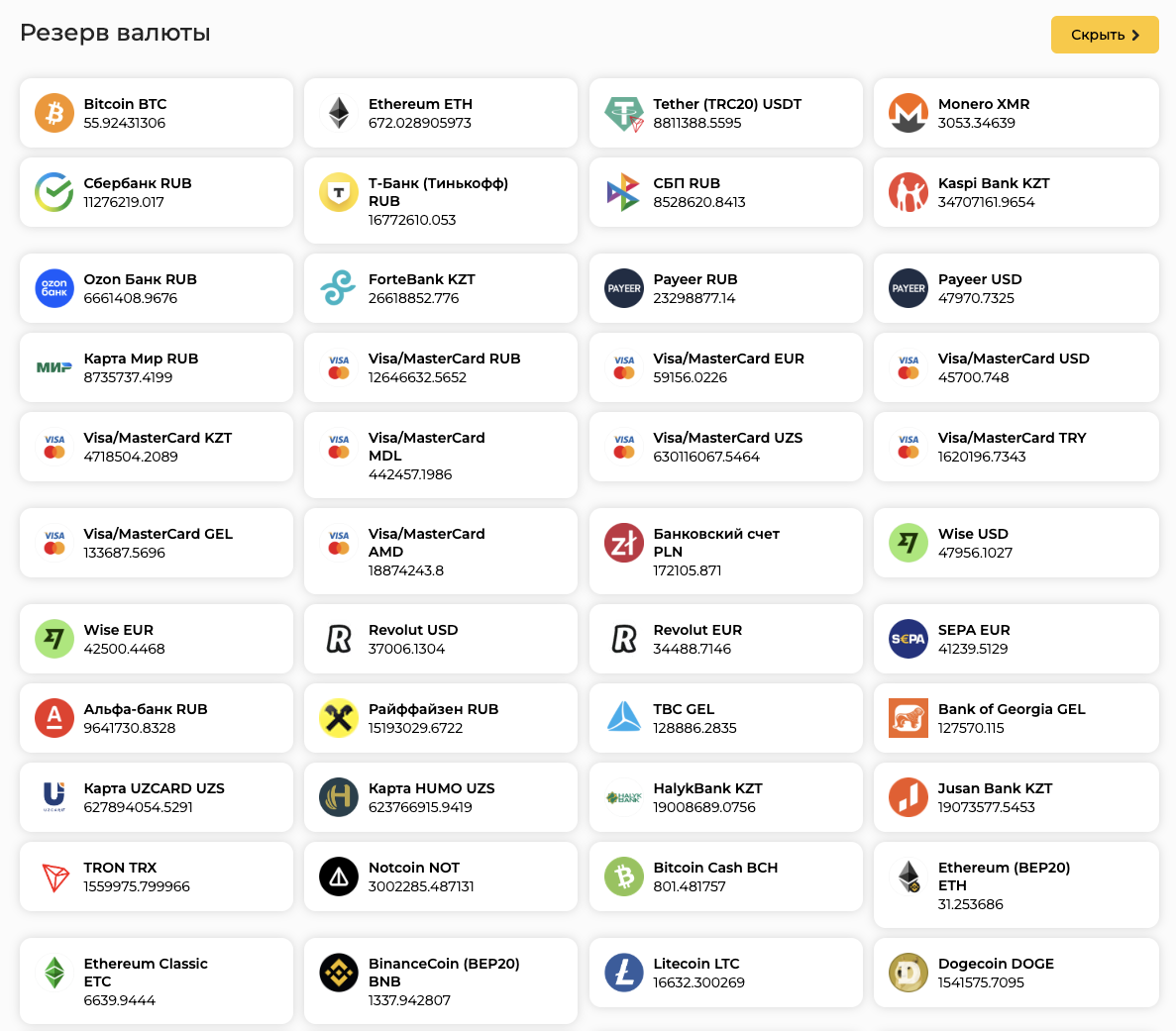Click the chevron arrow on Скрыть
Screen dimensions: 1176x1031
point(1135,35)
